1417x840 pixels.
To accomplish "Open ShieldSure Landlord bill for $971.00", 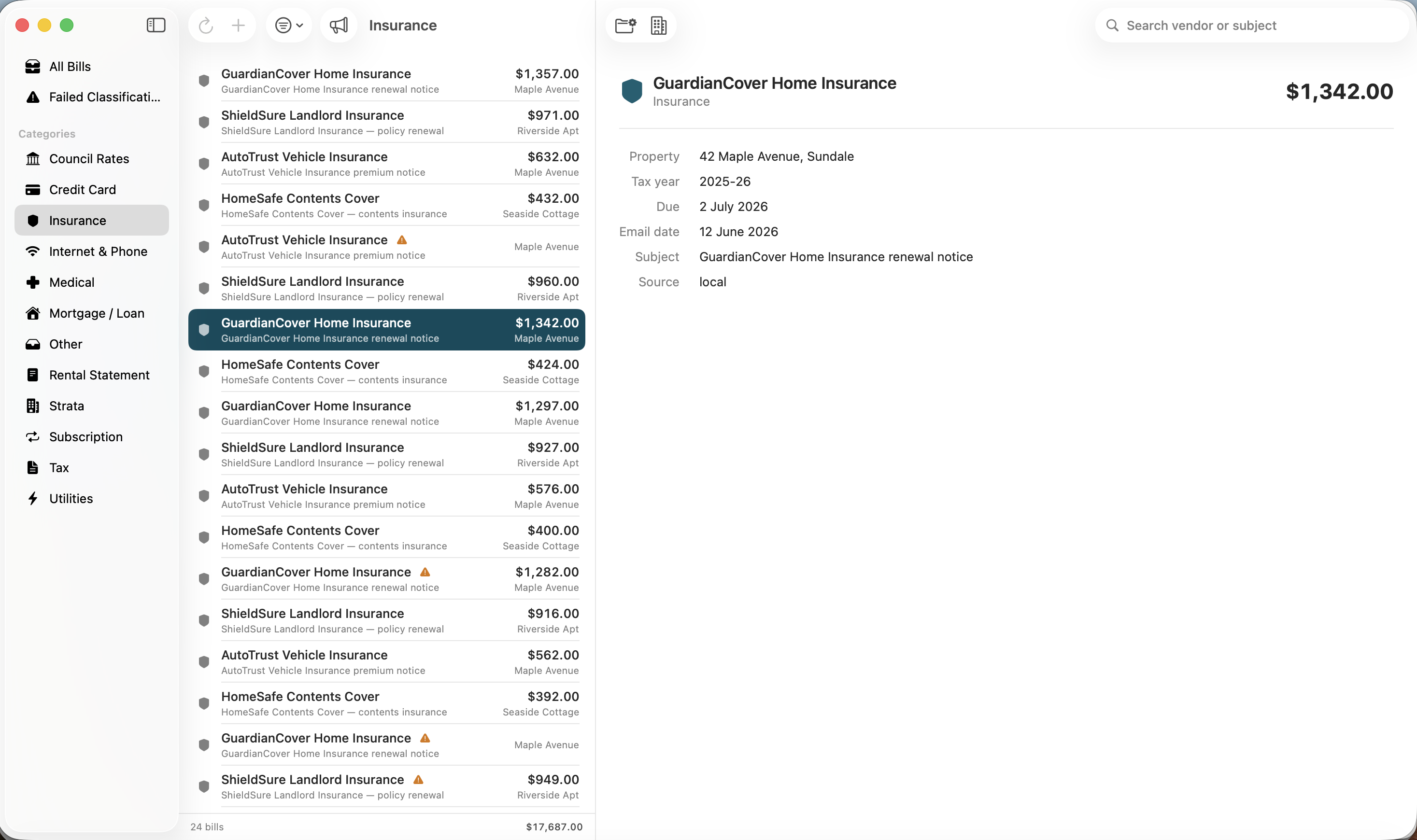I will point(387,122).
